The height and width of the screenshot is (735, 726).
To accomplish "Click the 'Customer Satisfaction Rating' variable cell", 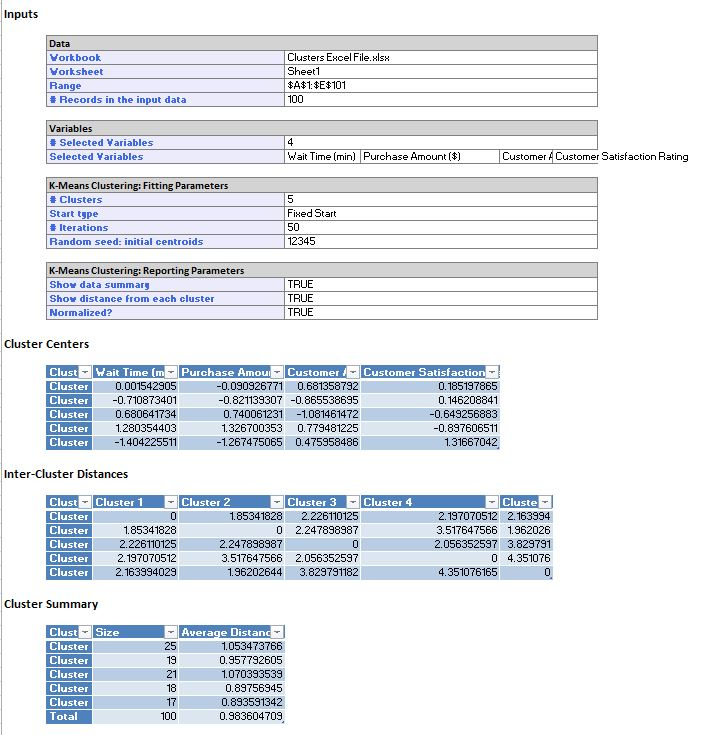I will [x=621, y=157].
